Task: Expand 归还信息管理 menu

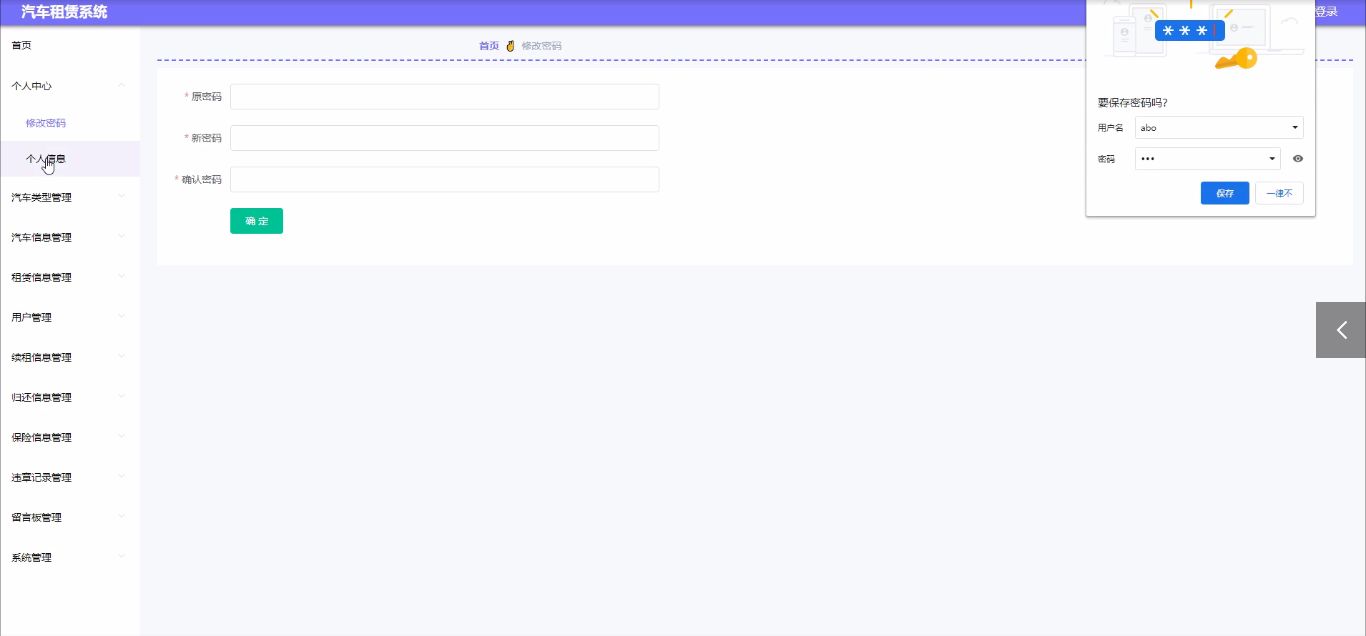Action: click(70, 397)
